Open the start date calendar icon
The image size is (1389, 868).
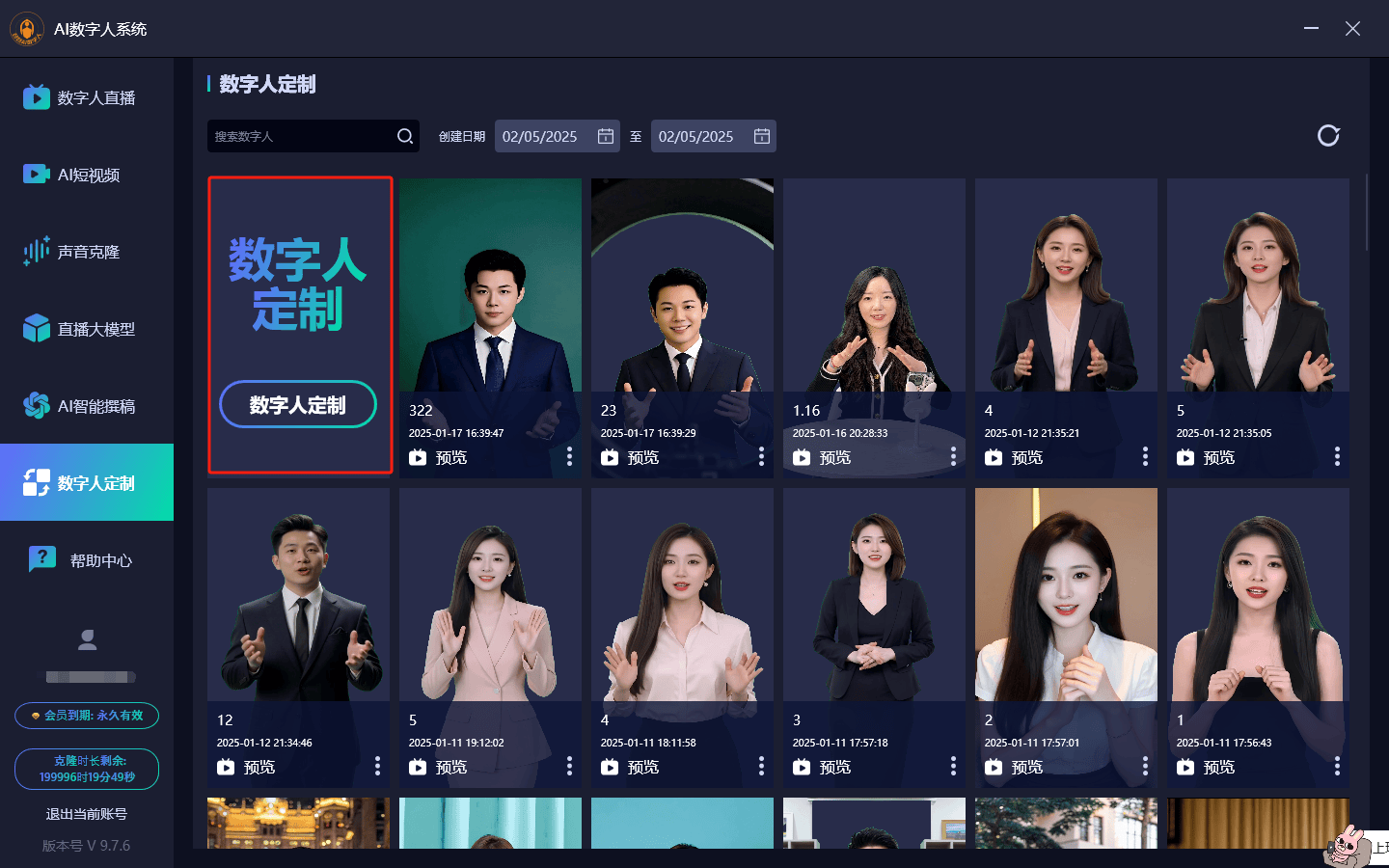tap(606, 136)
